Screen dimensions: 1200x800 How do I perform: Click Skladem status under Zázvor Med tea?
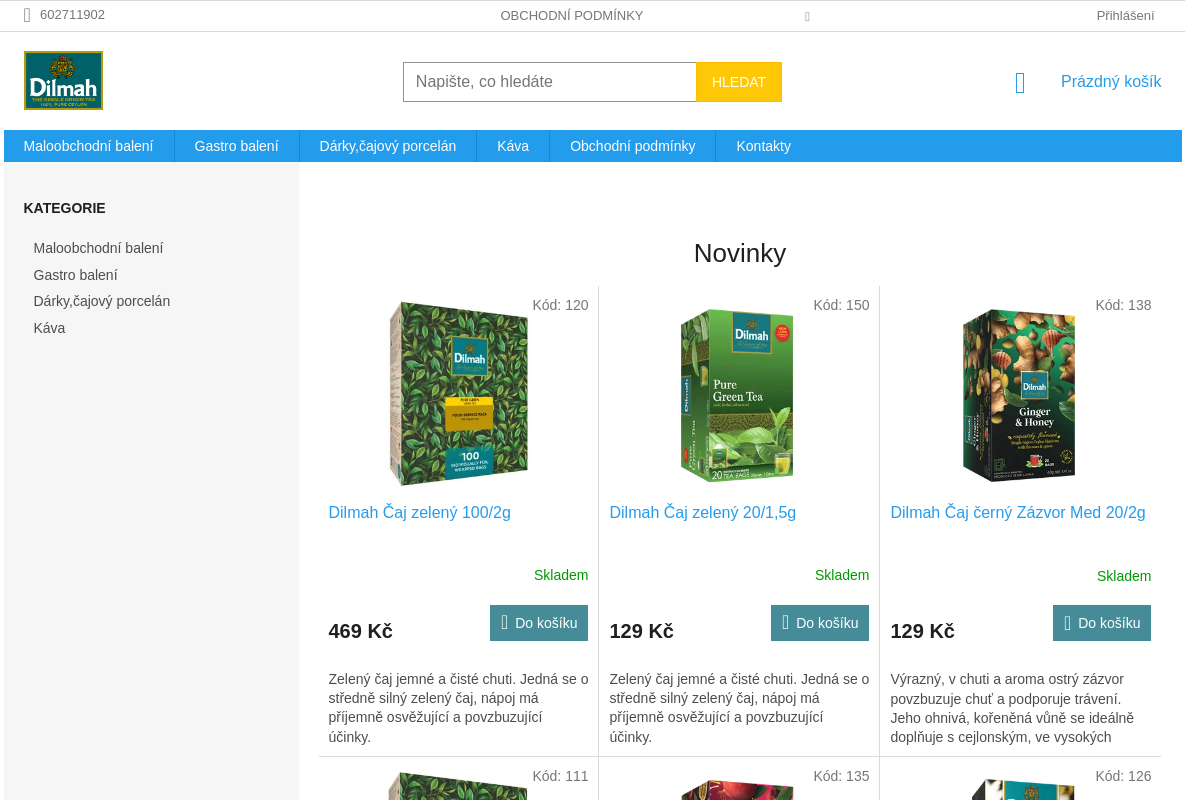coord(1124,576)
